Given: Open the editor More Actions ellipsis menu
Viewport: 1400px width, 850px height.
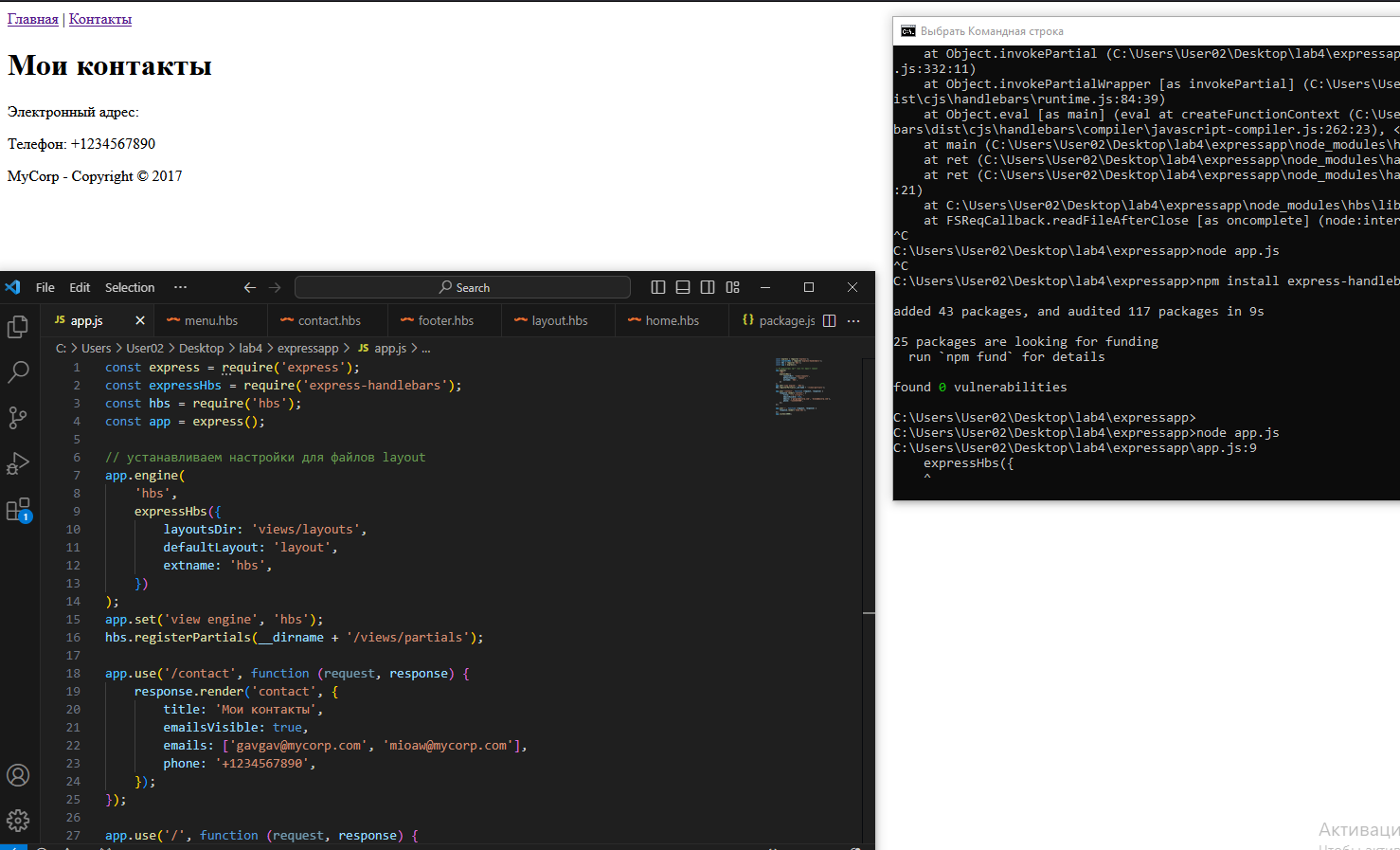Looking at the screenshot, I should point(853,321).
